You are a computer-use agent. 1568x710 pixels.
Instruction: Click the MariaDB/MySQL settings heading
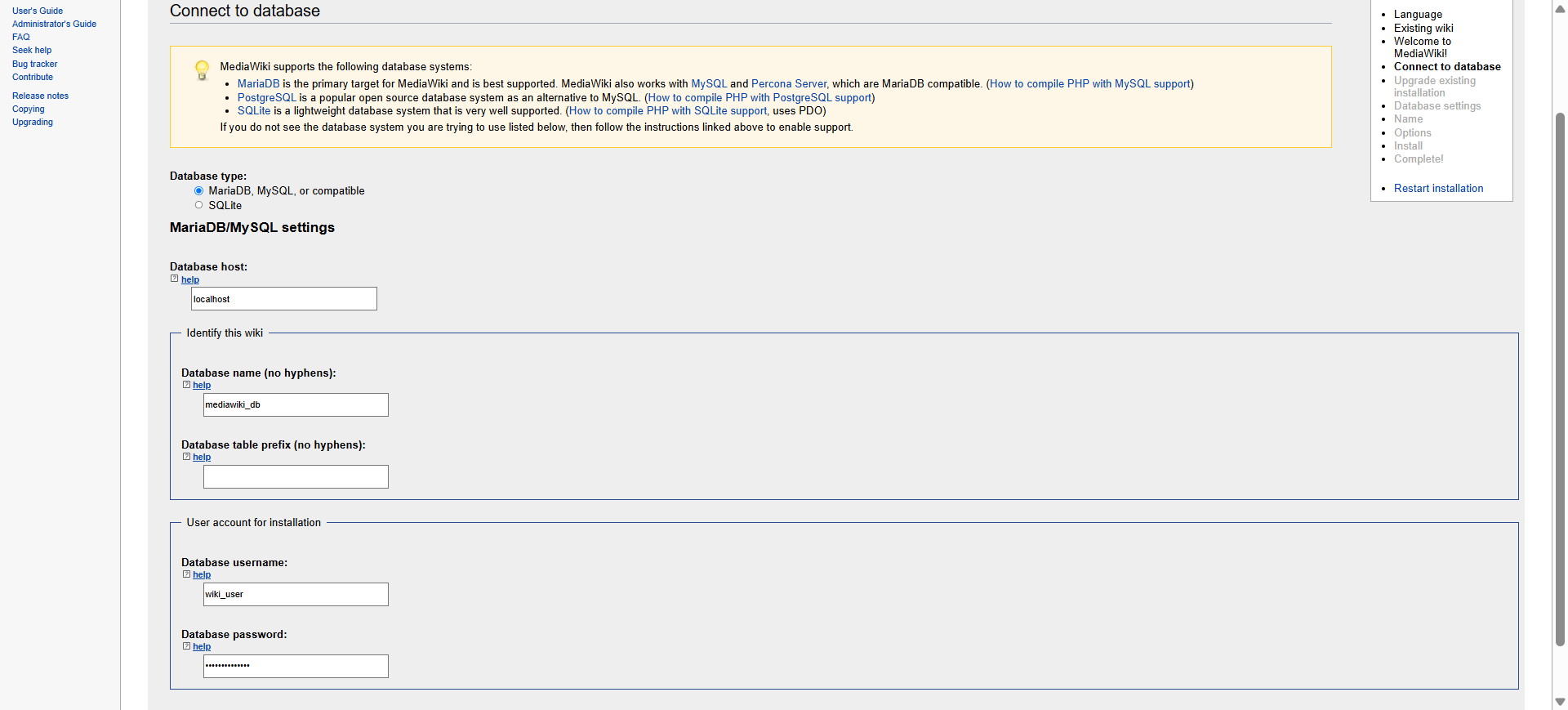tap(252, 227)
